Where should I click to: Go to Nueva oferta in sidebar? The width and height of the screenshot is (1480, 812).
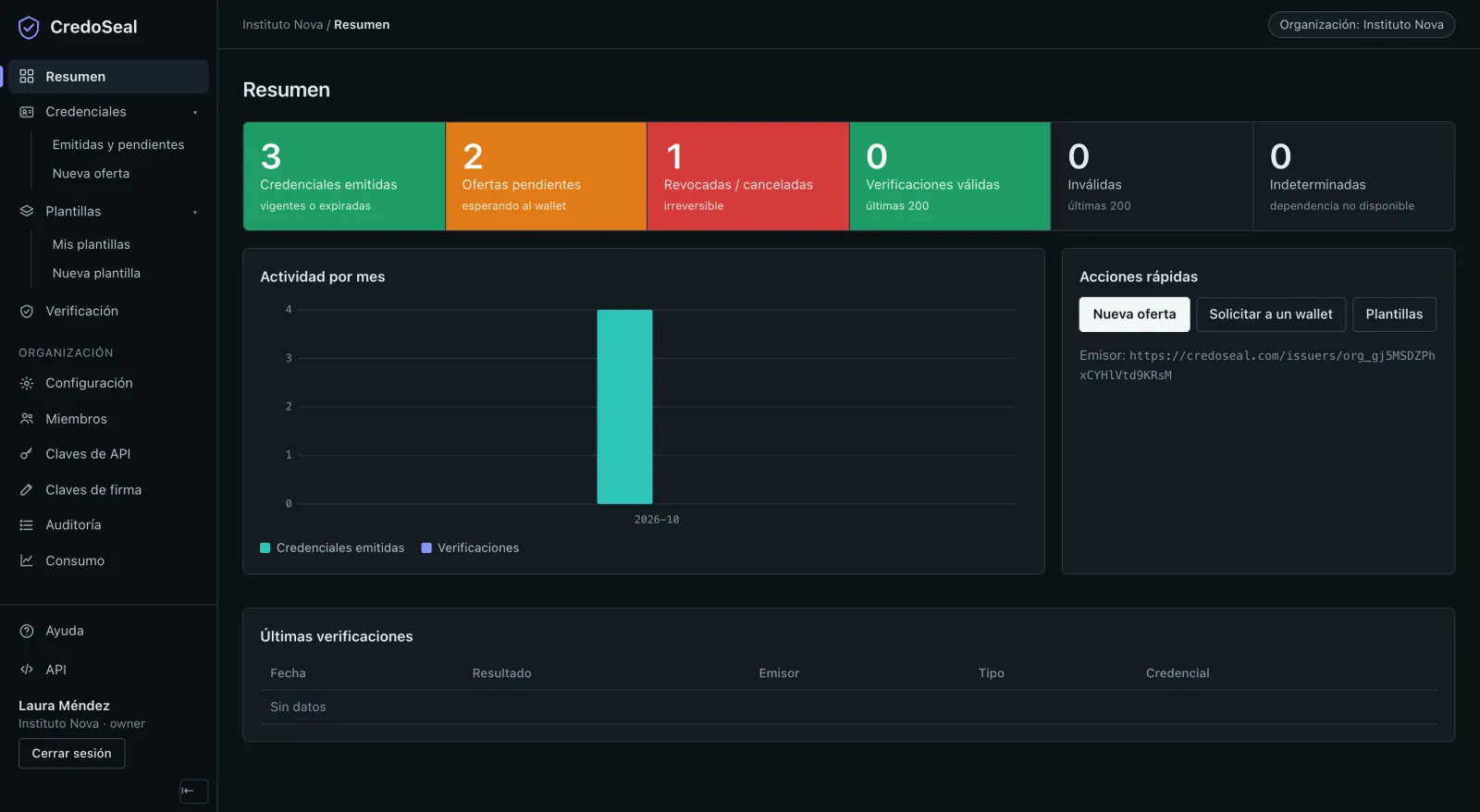point(91,174)
